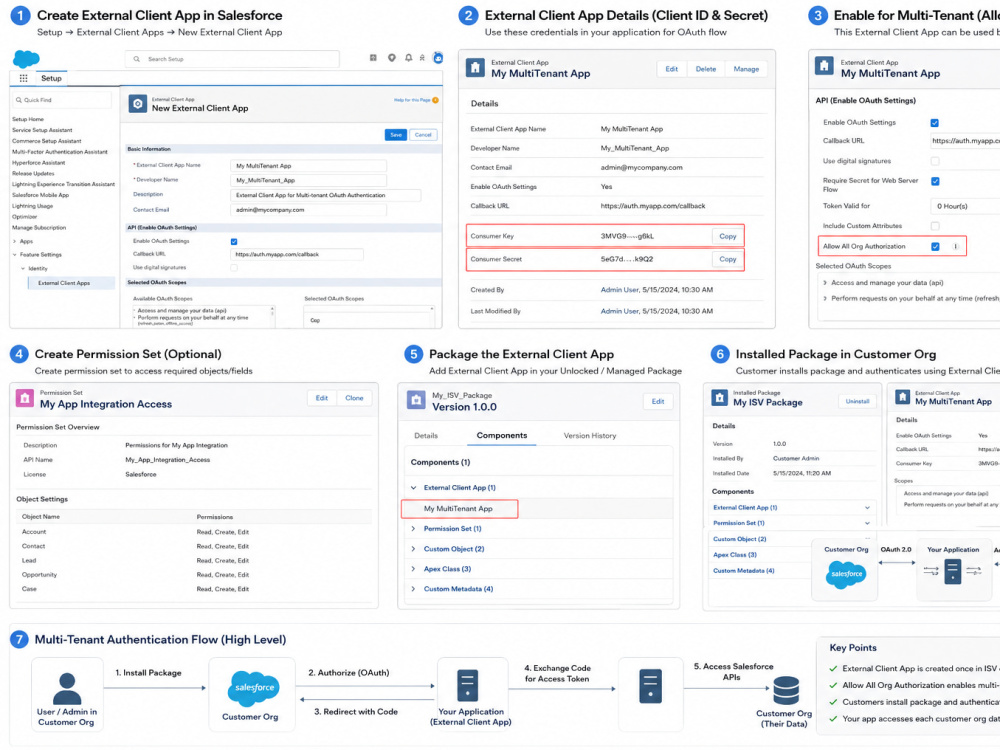This screenshot has height=750, width=1000.
Task: Expand Apex Class (3) in package components
Action: tap(413, 570)
